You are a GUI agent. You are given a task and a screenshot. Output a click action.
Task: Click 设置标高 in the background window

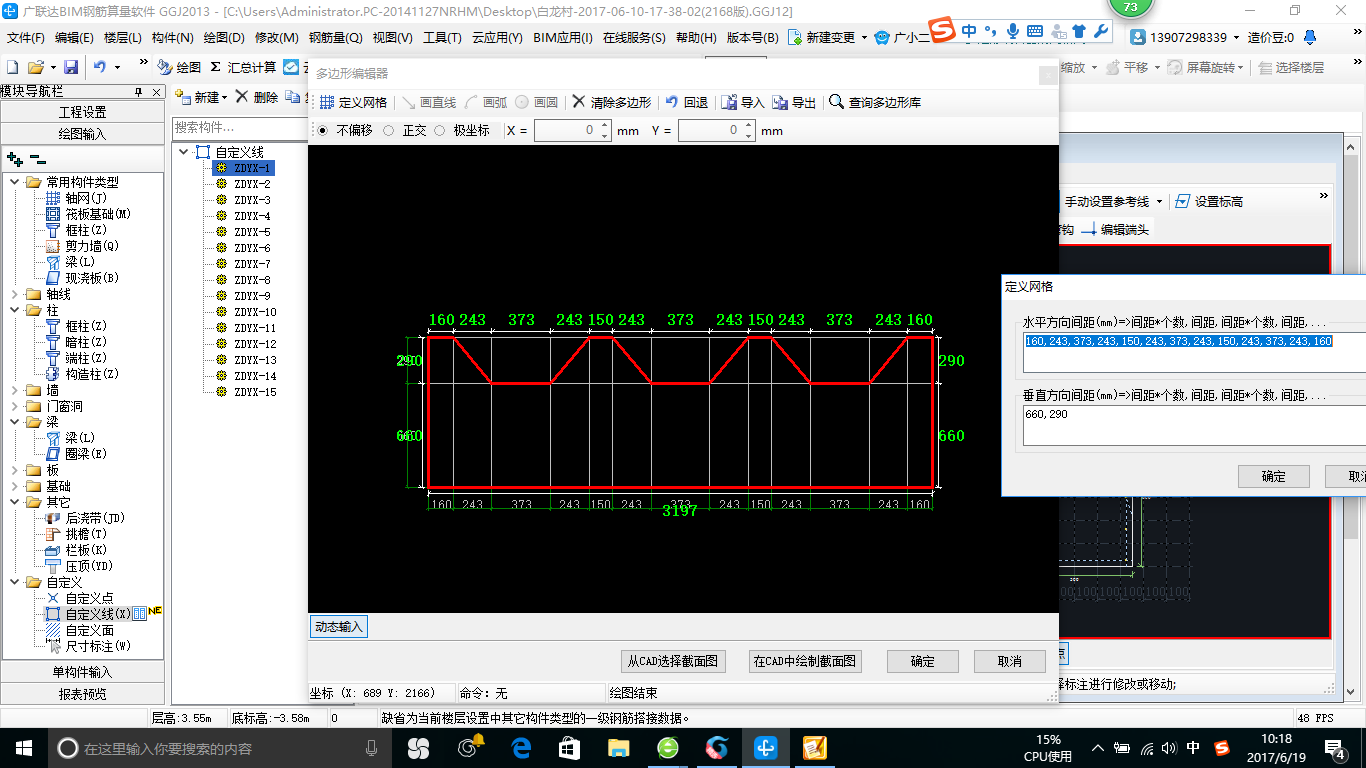1209,201
